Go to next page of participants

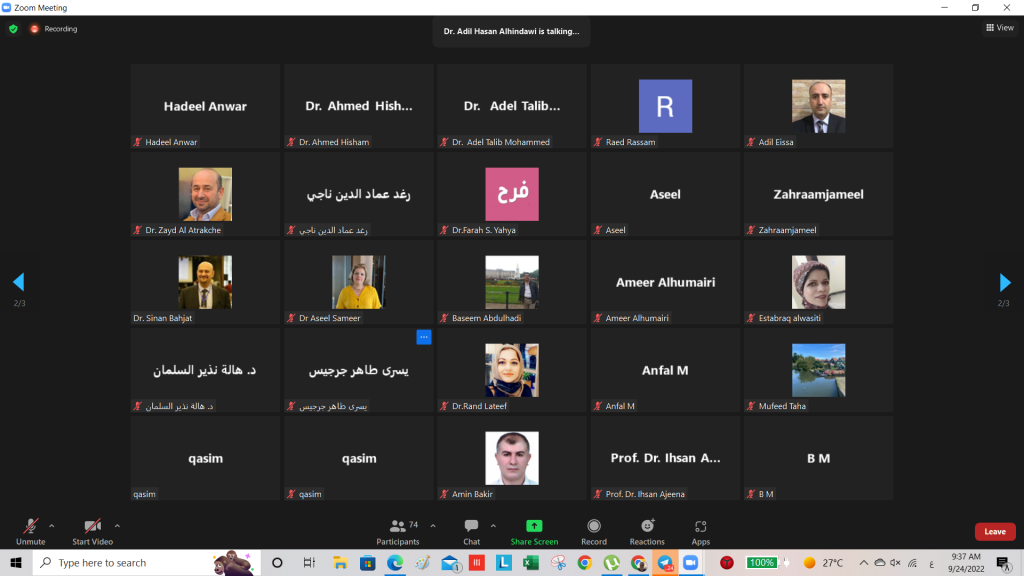coord(1005,282)
